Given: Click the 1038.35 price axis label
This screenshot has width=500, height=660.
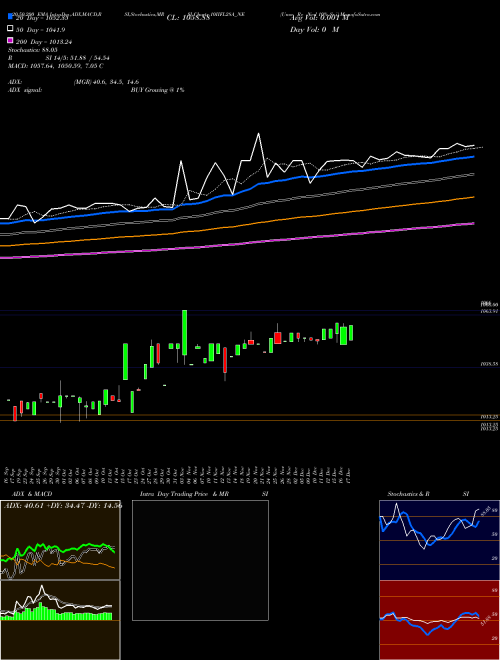Looking at the screenshot, I should point(489,364).
